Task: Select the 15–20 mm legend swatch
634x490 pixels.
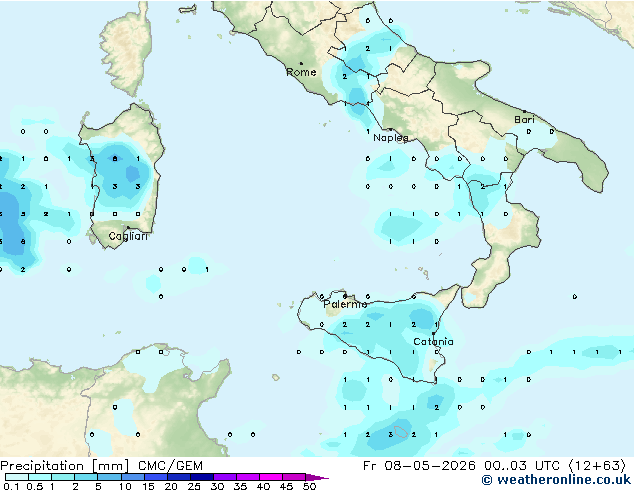Action: [155, 477]
